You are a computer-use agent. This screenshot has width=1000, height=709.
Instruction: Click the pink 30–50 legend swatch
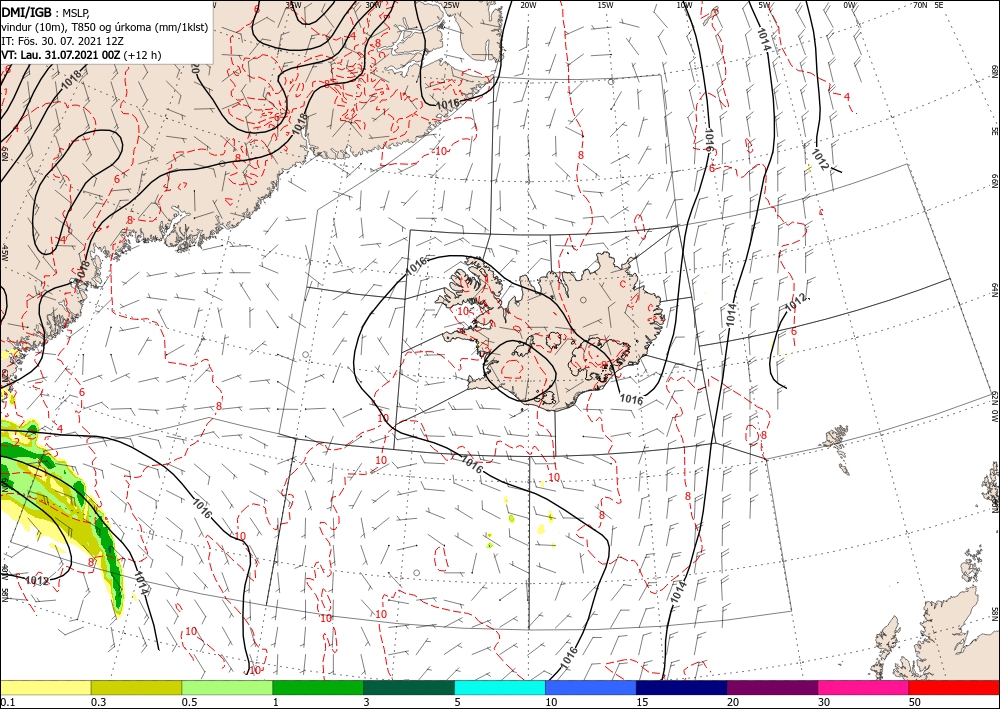click(864, 687)
